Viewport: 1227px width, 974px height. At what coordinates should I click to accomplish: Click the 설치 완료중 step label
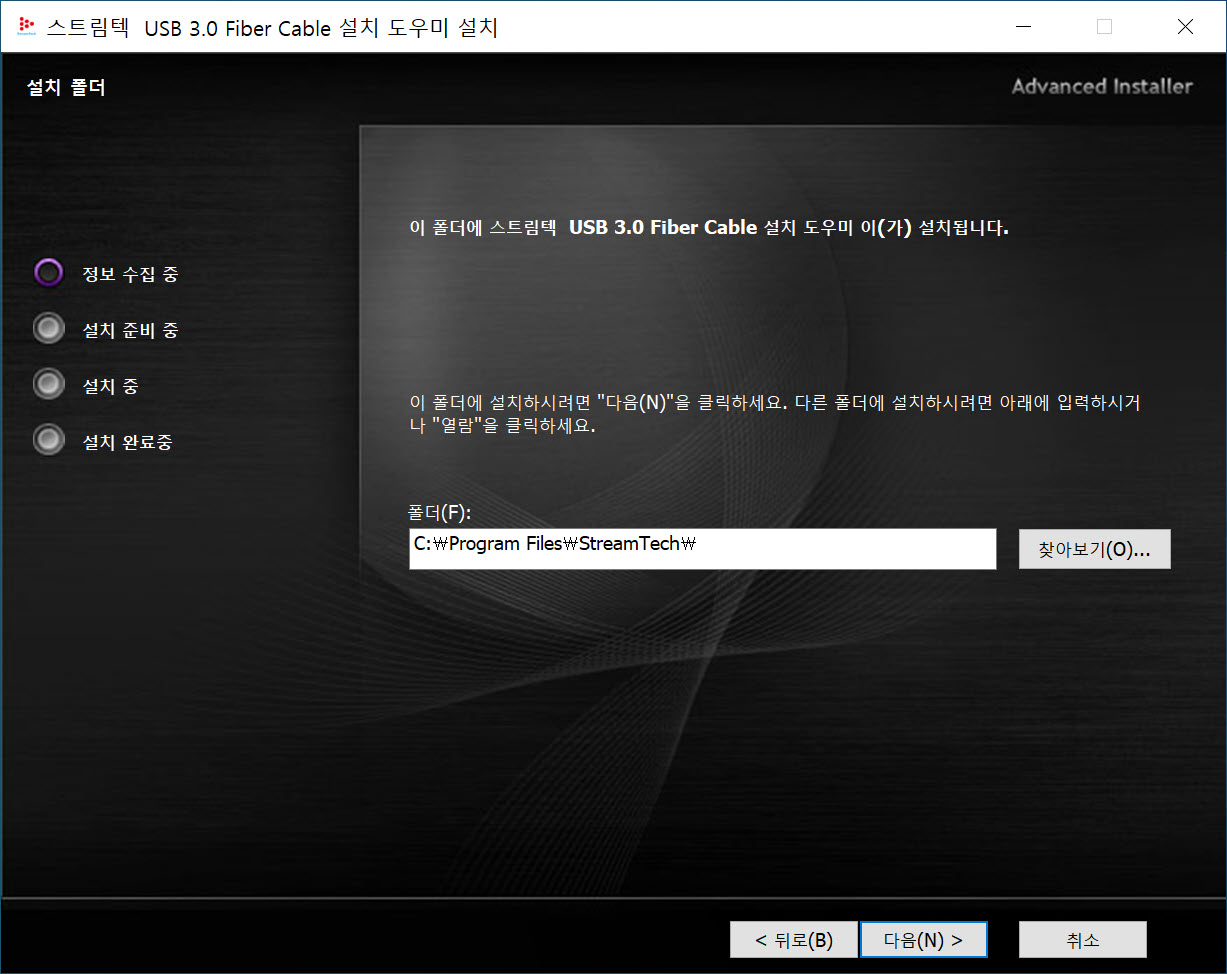coord(127,442)
